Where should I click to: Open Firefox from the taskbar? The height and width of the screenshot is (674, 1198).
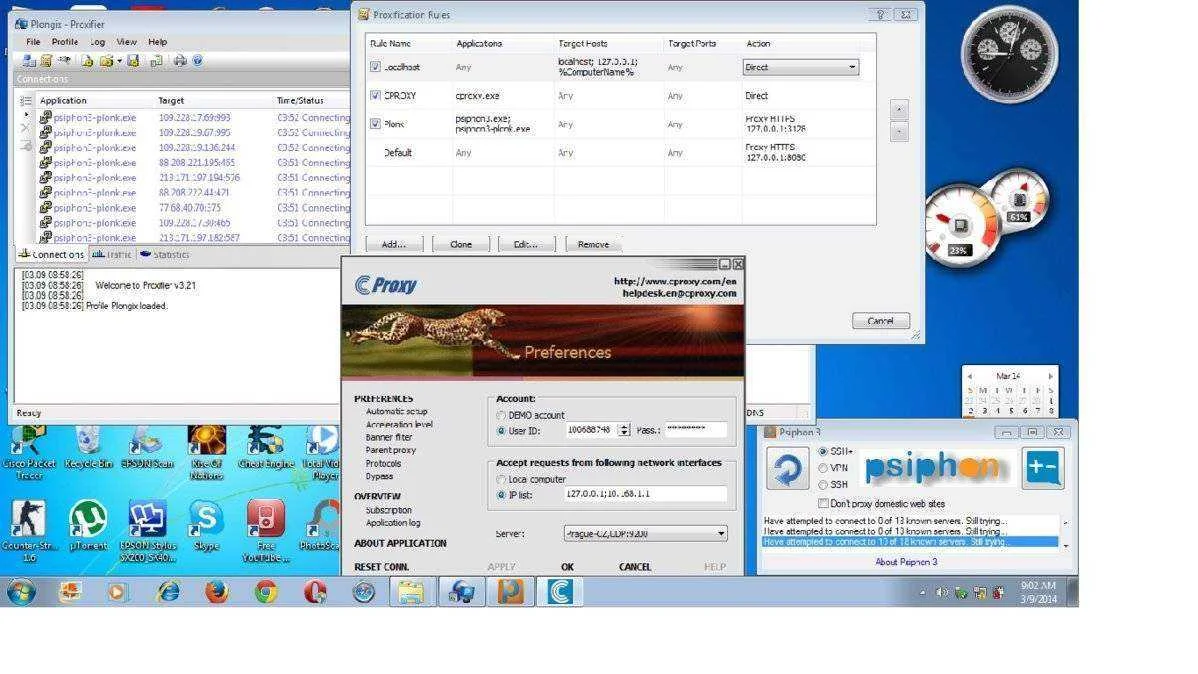(x=216, y=592)
